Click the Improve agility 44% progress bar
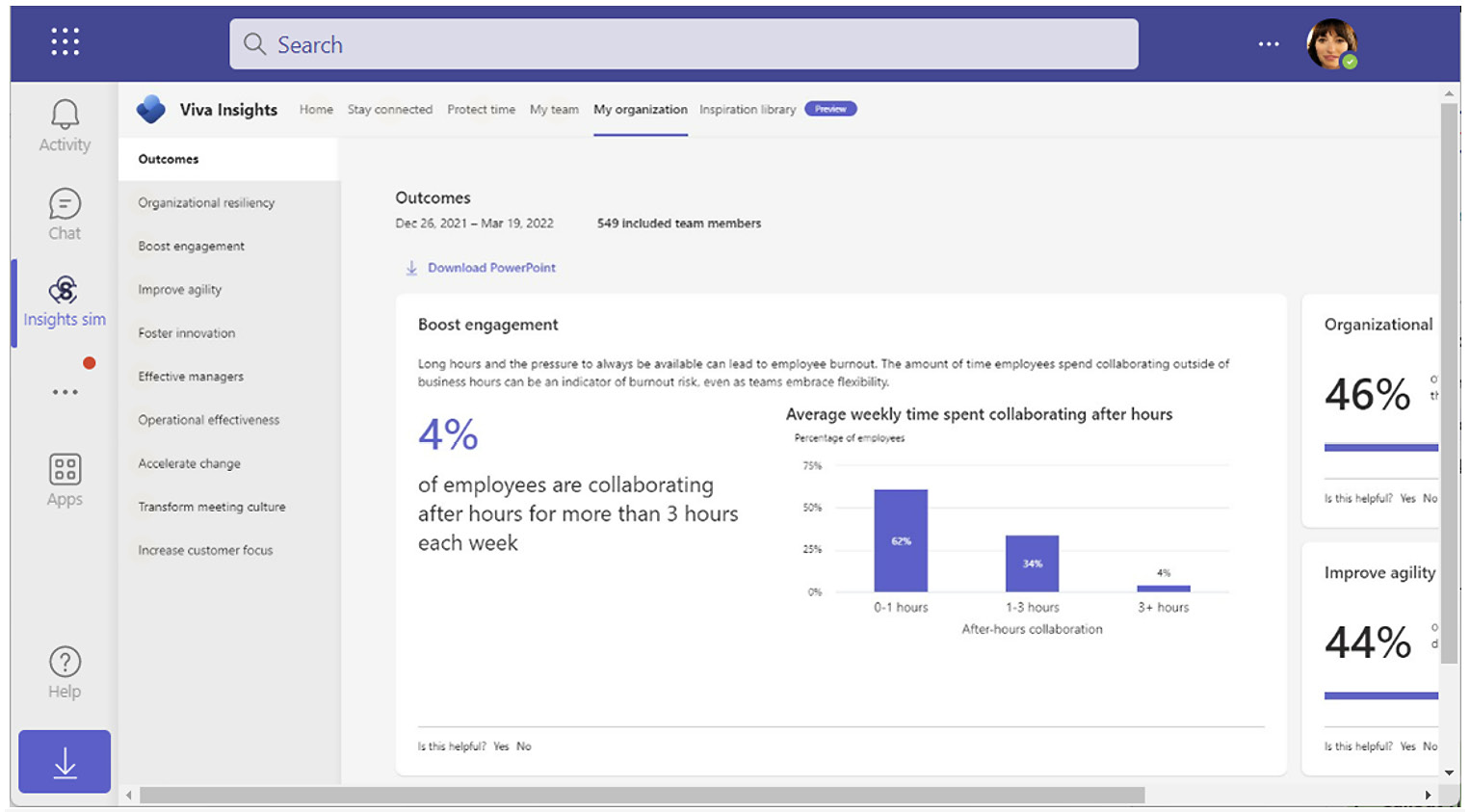1470x812 pixels. pyautogui.click(x=1380, y=695)
